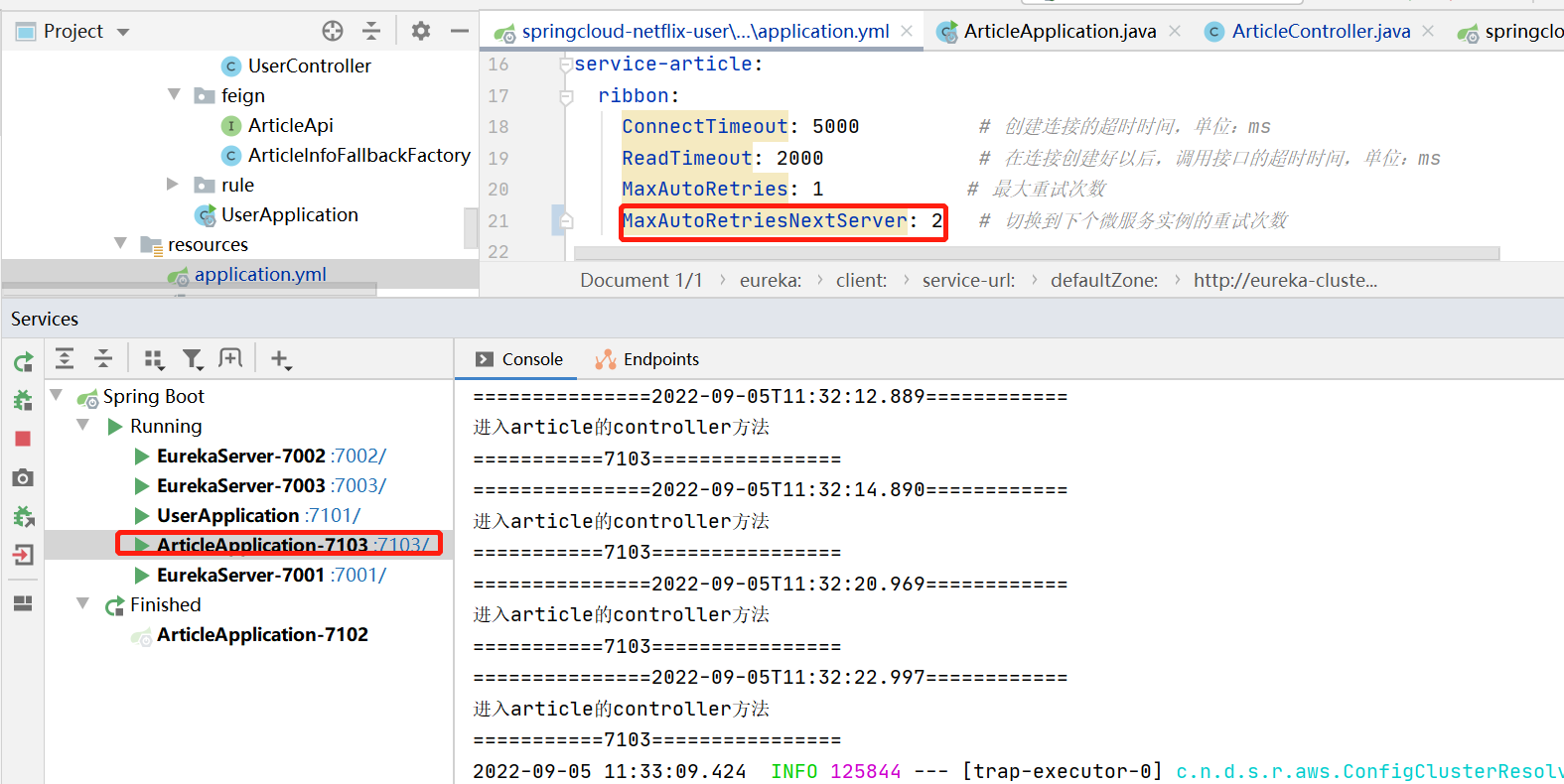Click the ConfigClusterResolver log link
Image resolution: width=1564 pixels, height=784 pixels.
point(1369,771)
